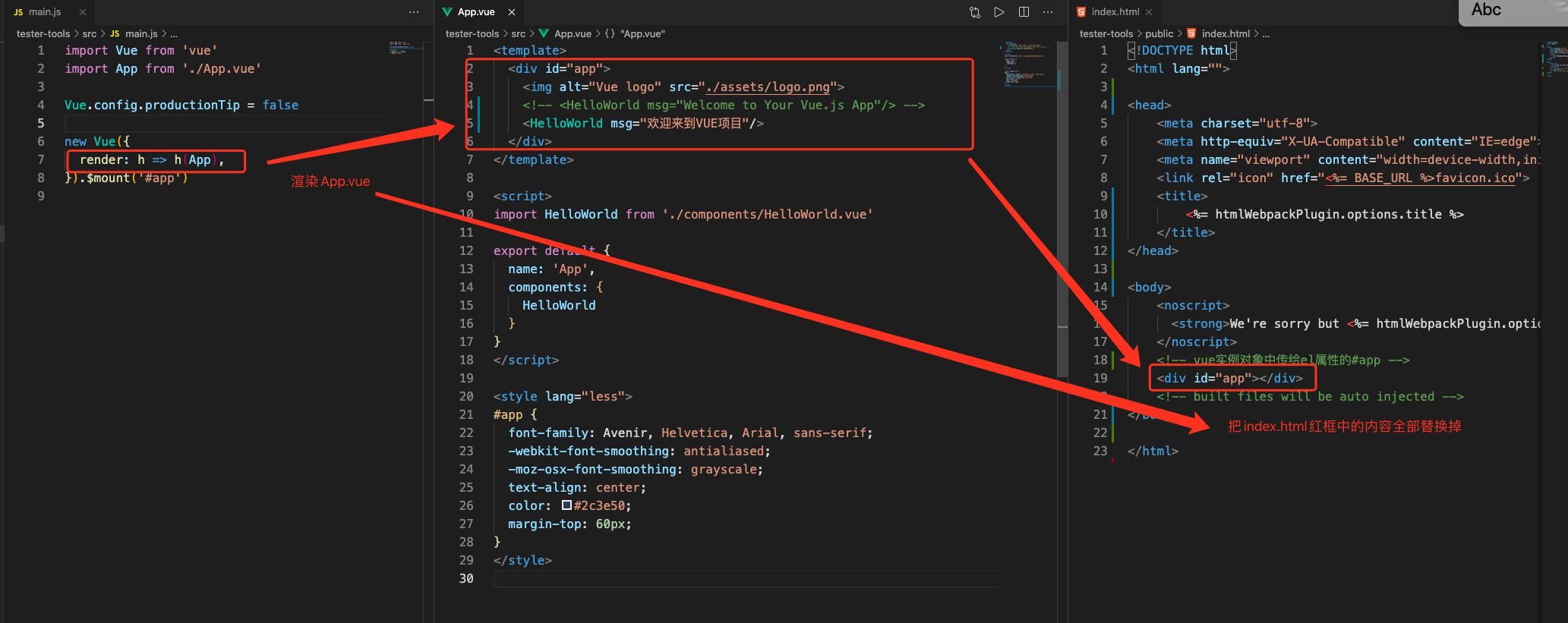Switch to the main.js tab
Viewport: 1568px width, 623px height.
click(x=45, y=12)
